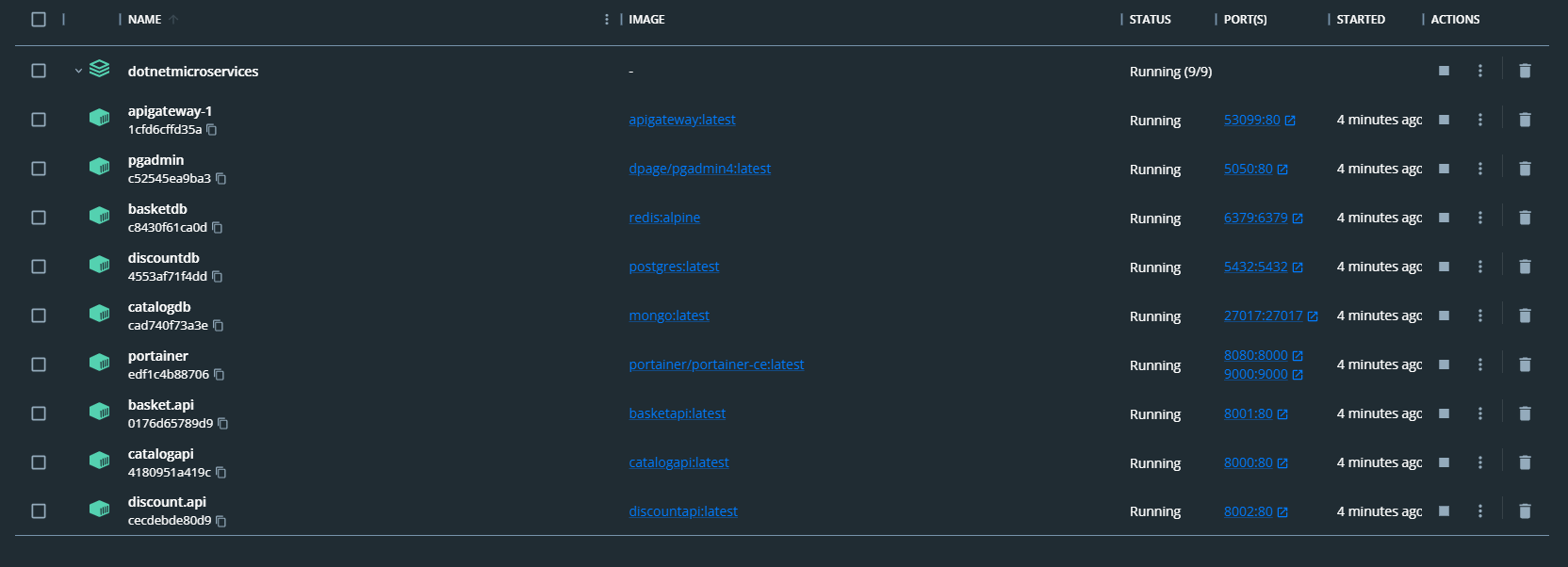Open the apigateway:latest image link
This screenshot has height=567, width=1568.
coord(682,120)
